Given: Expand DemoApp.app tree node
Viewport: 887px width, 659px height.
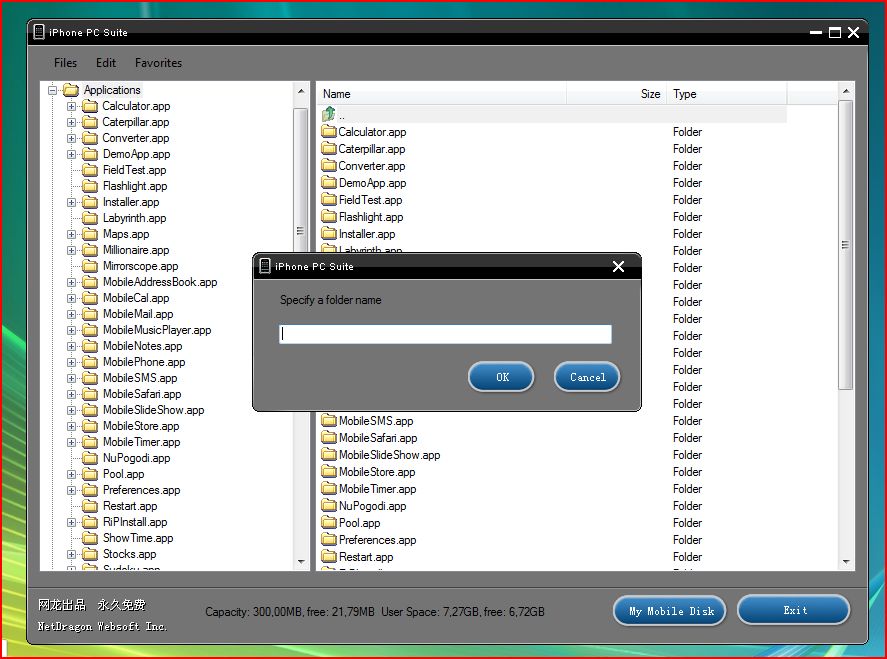Looking at the screenshot, I should click(71, 154).
